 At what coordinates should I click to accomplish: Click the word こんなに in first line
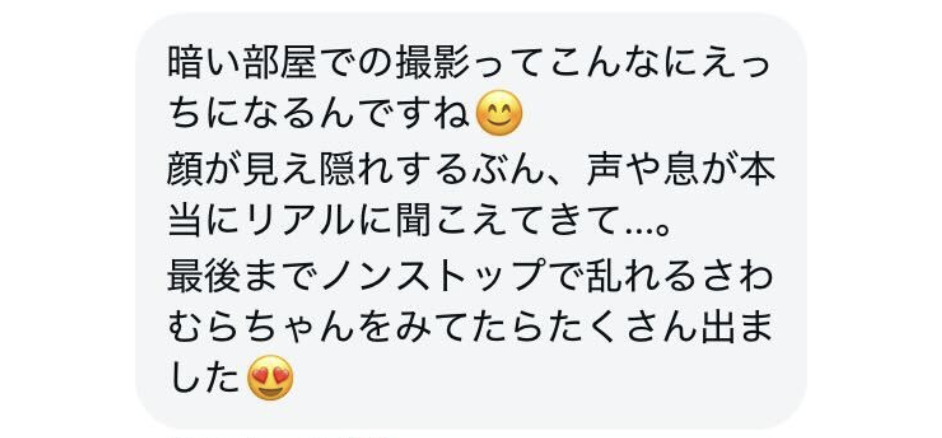[x=621, y=61]
